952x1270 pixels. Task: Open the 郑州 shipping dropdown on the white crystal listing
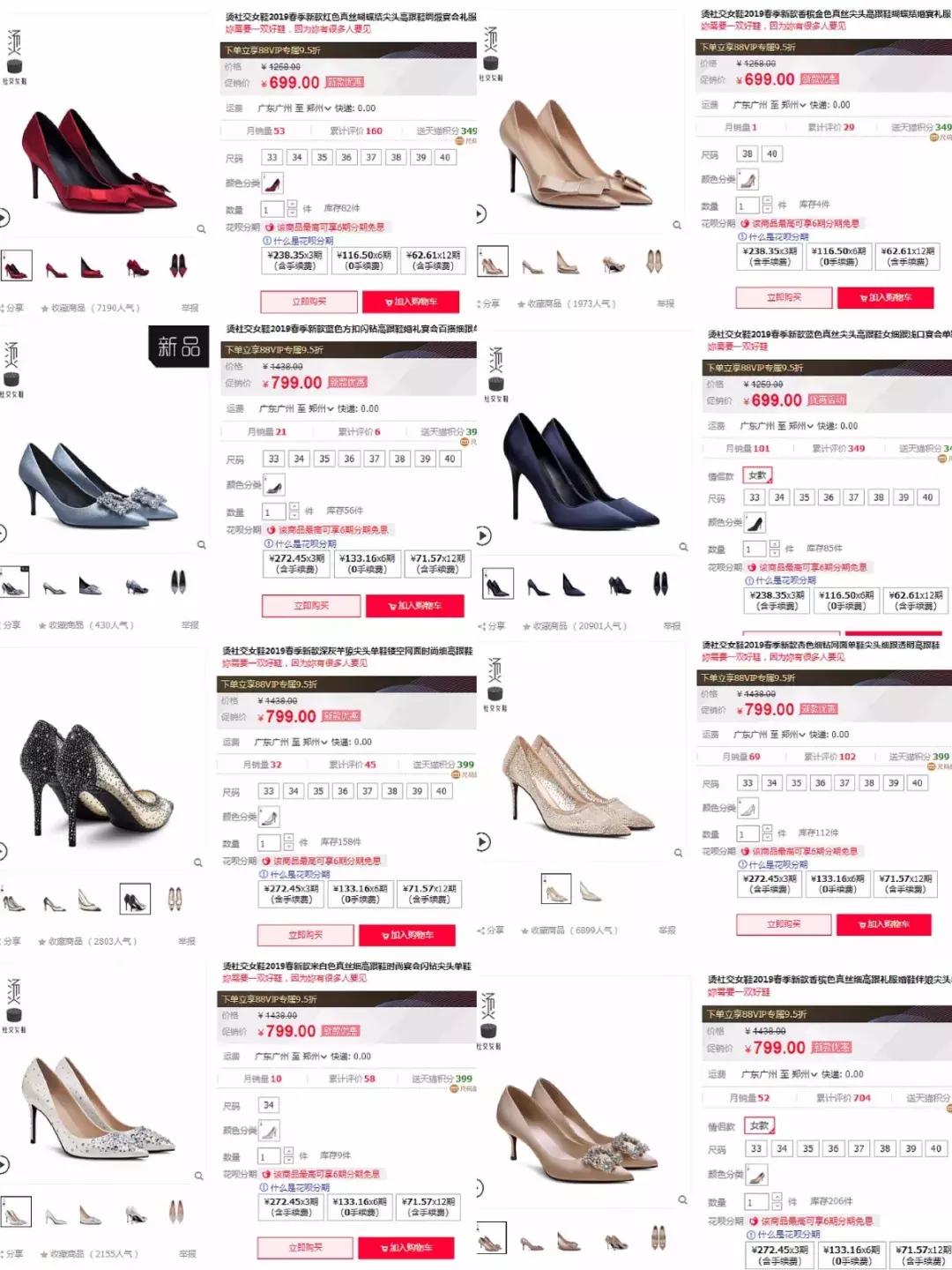(291, 1057)
